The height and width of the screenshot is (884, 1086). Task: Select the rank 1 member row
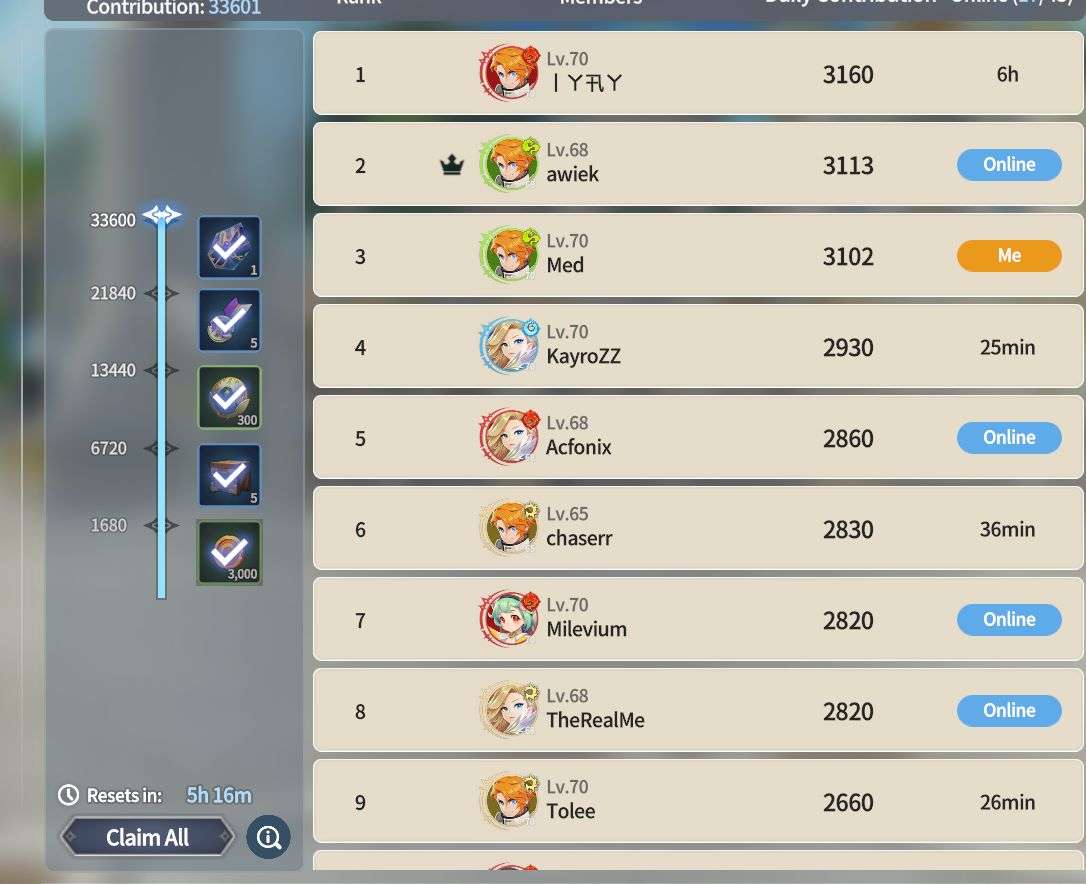point(698,73)
